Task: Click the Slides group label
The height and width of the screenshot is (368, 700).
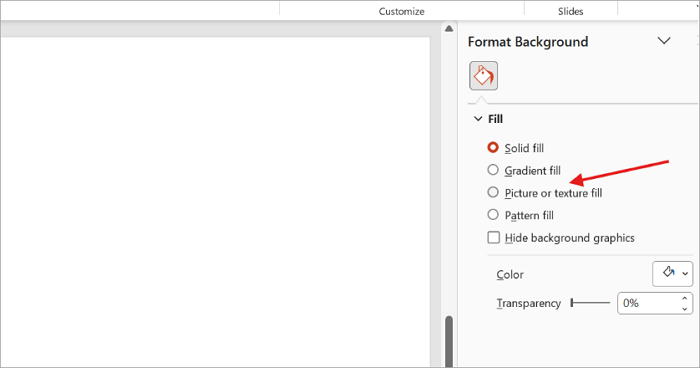Action: (571, 12)
